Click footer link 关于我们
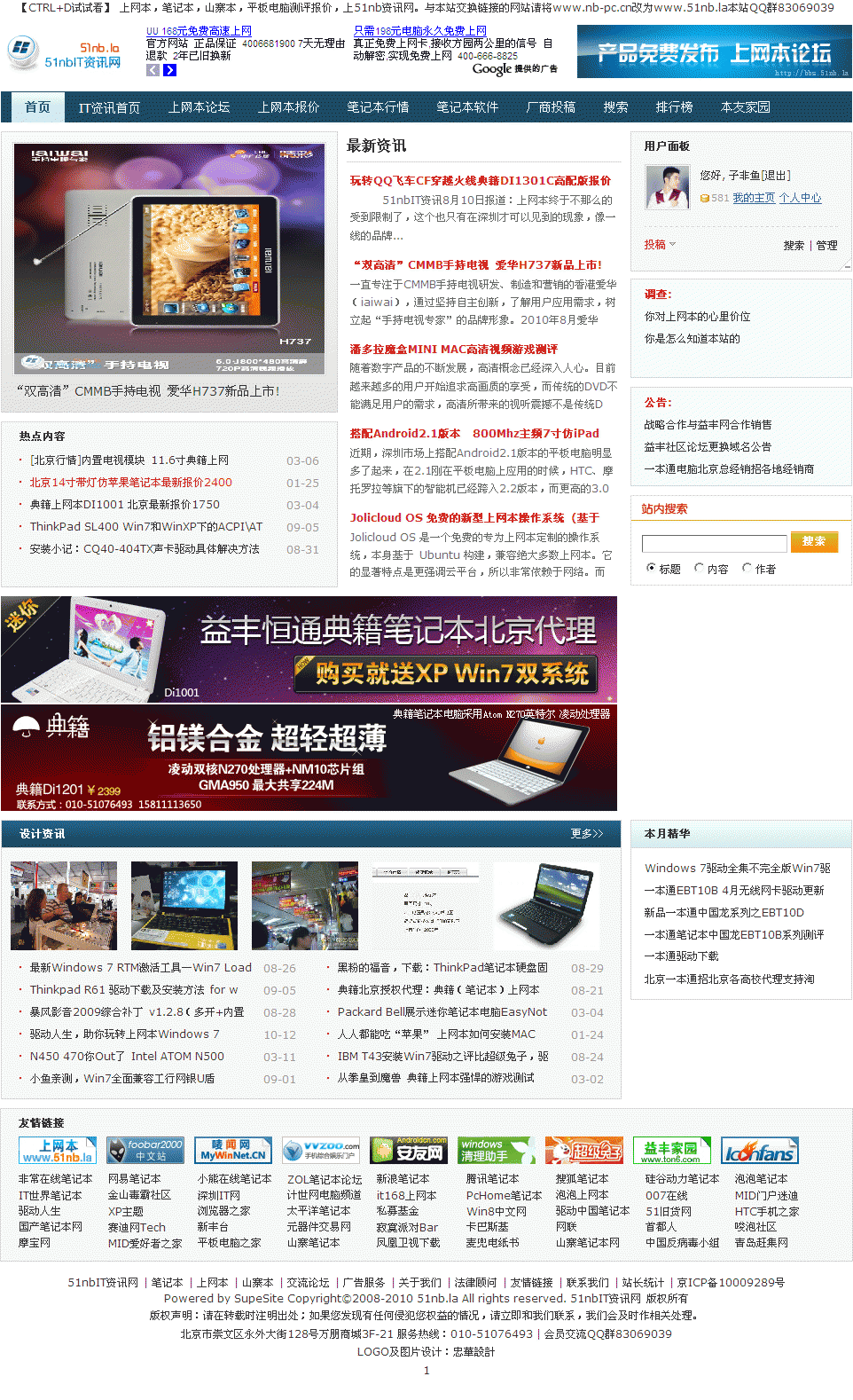This screenshot has width=853, height=1400. point(419,1283)
